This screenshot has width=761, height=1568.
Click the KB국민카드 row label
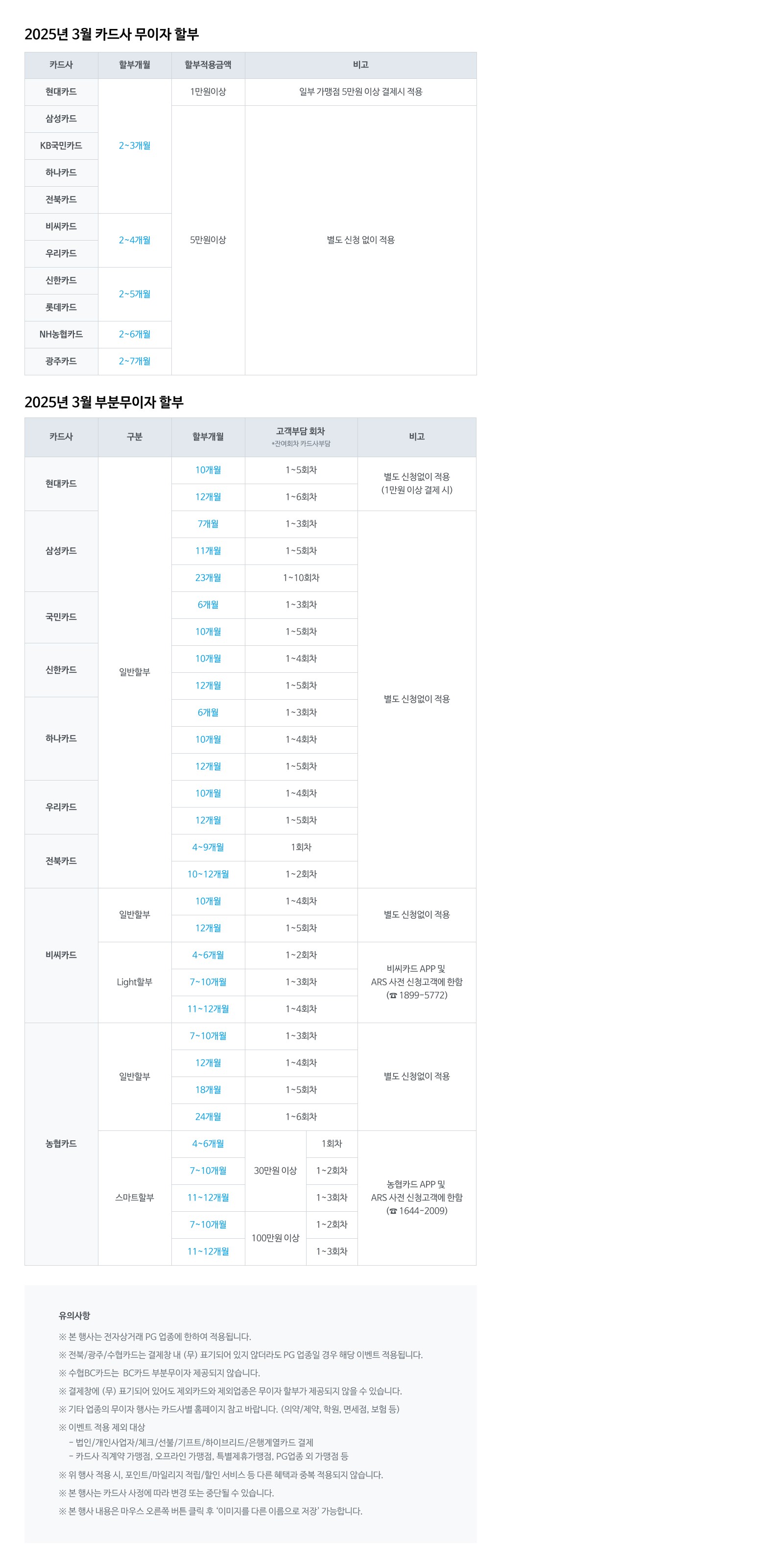coord(61,146)
